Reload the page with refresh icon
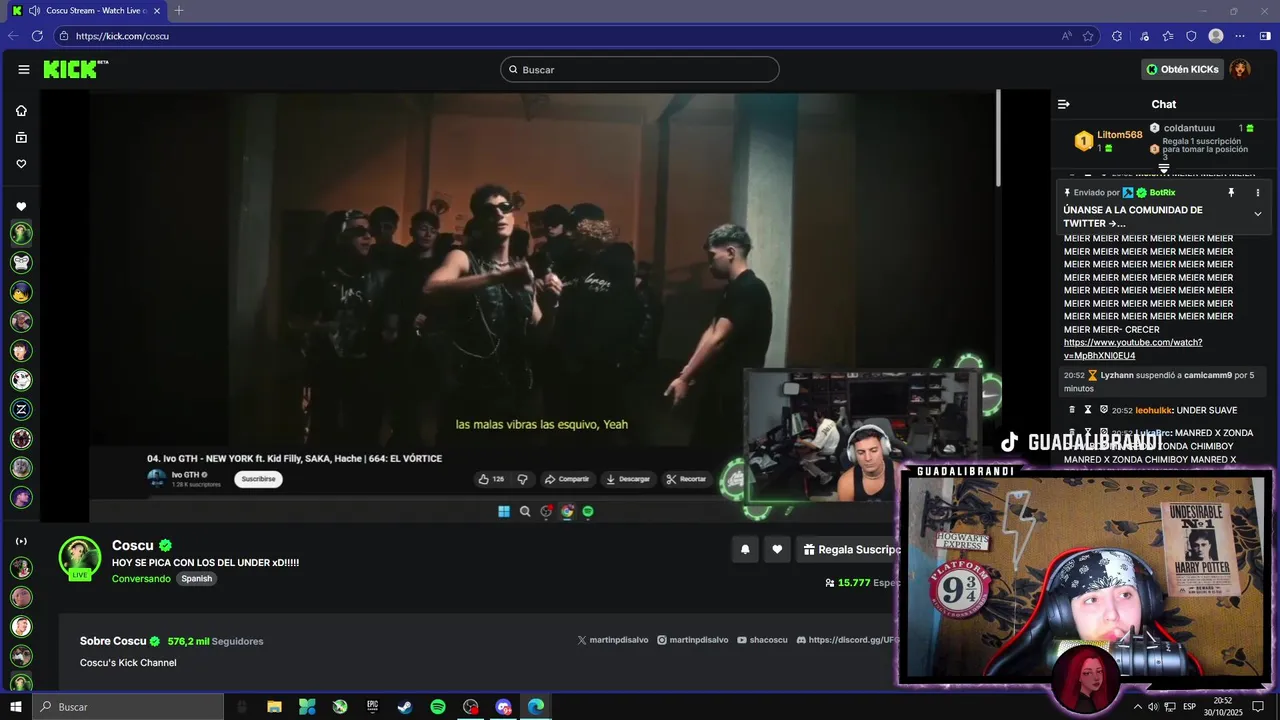 click(x=37, y=36)
